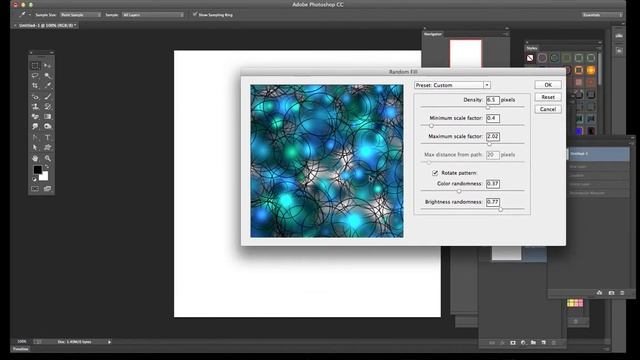The width and height of the screenshot is (640, 360).
Task: Select the Lasso tool
Action: coord(35,76)
